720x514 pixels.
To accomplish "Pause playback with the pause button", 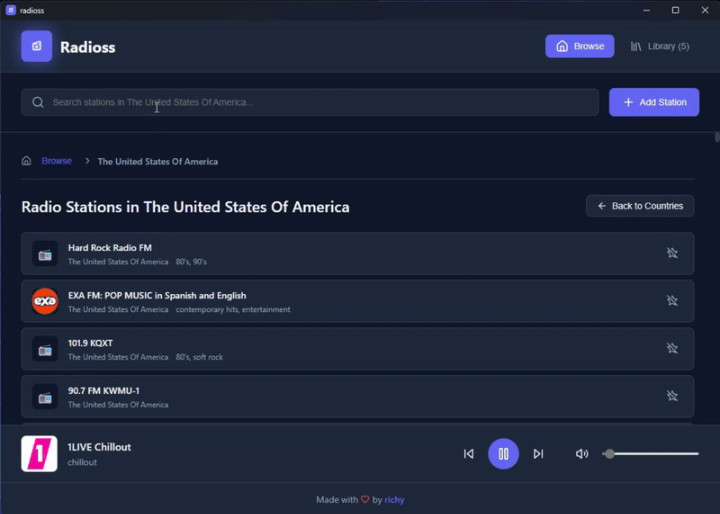I will pos(503,454).
